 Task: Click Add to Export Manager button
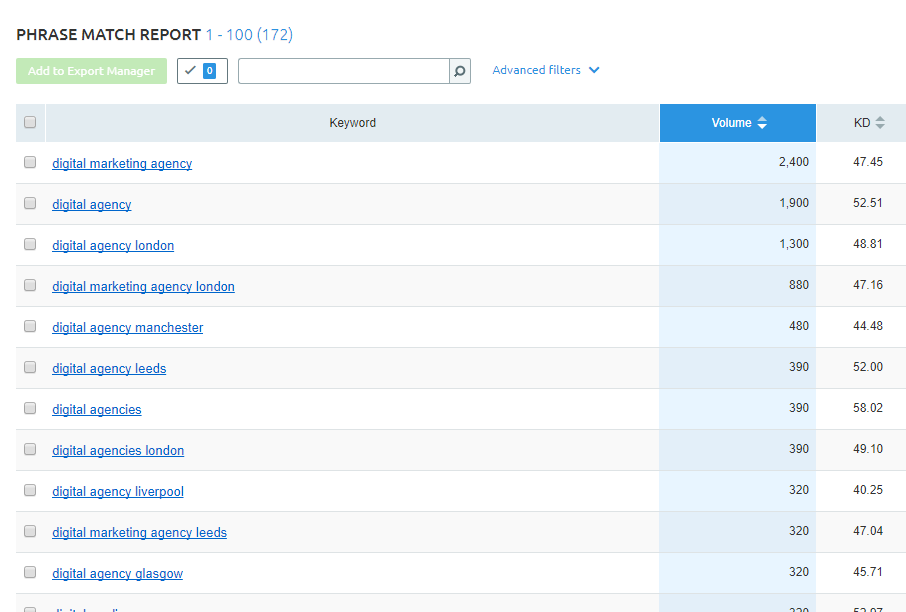coord(91,71)
